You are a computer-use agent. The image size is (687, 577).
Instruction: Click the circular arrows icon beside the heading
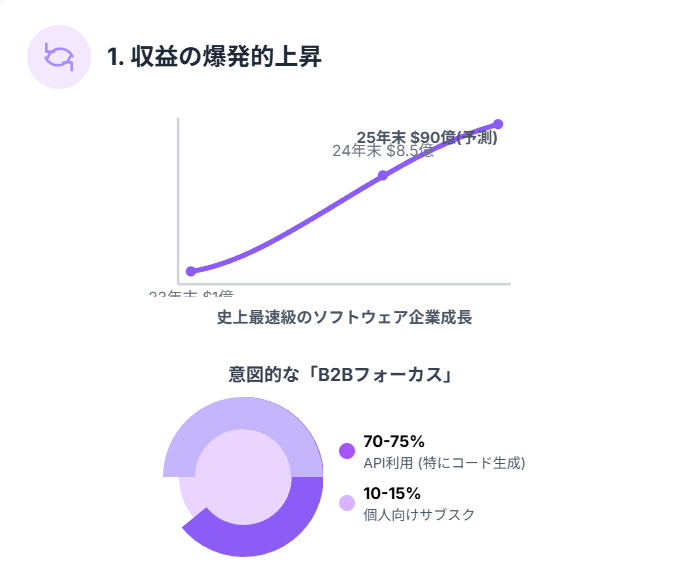tap(59, 56)
